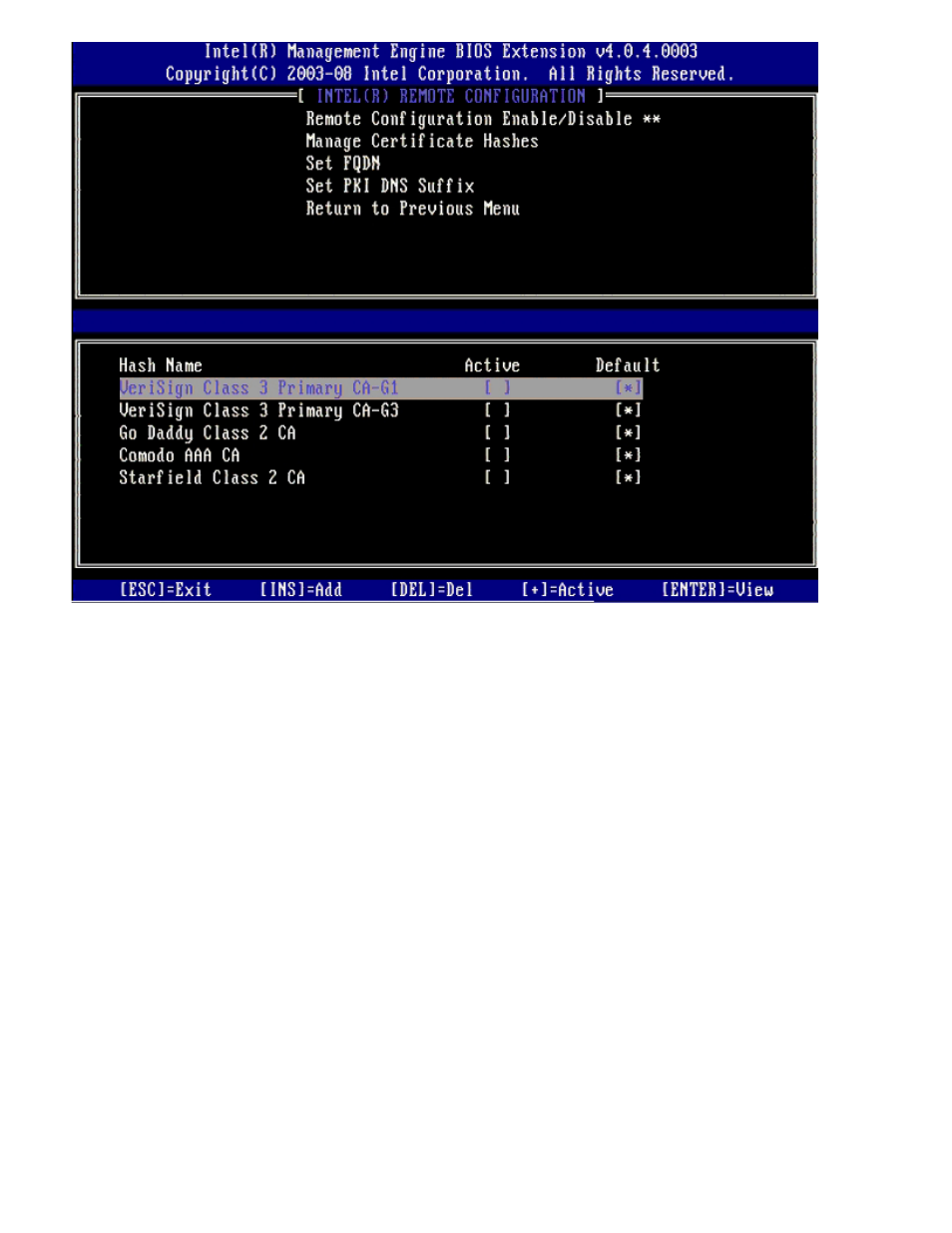Choose the Set FQDN option
Image resolution: width=952 pixels, height=1233 pixels.
tap(343, 164)
